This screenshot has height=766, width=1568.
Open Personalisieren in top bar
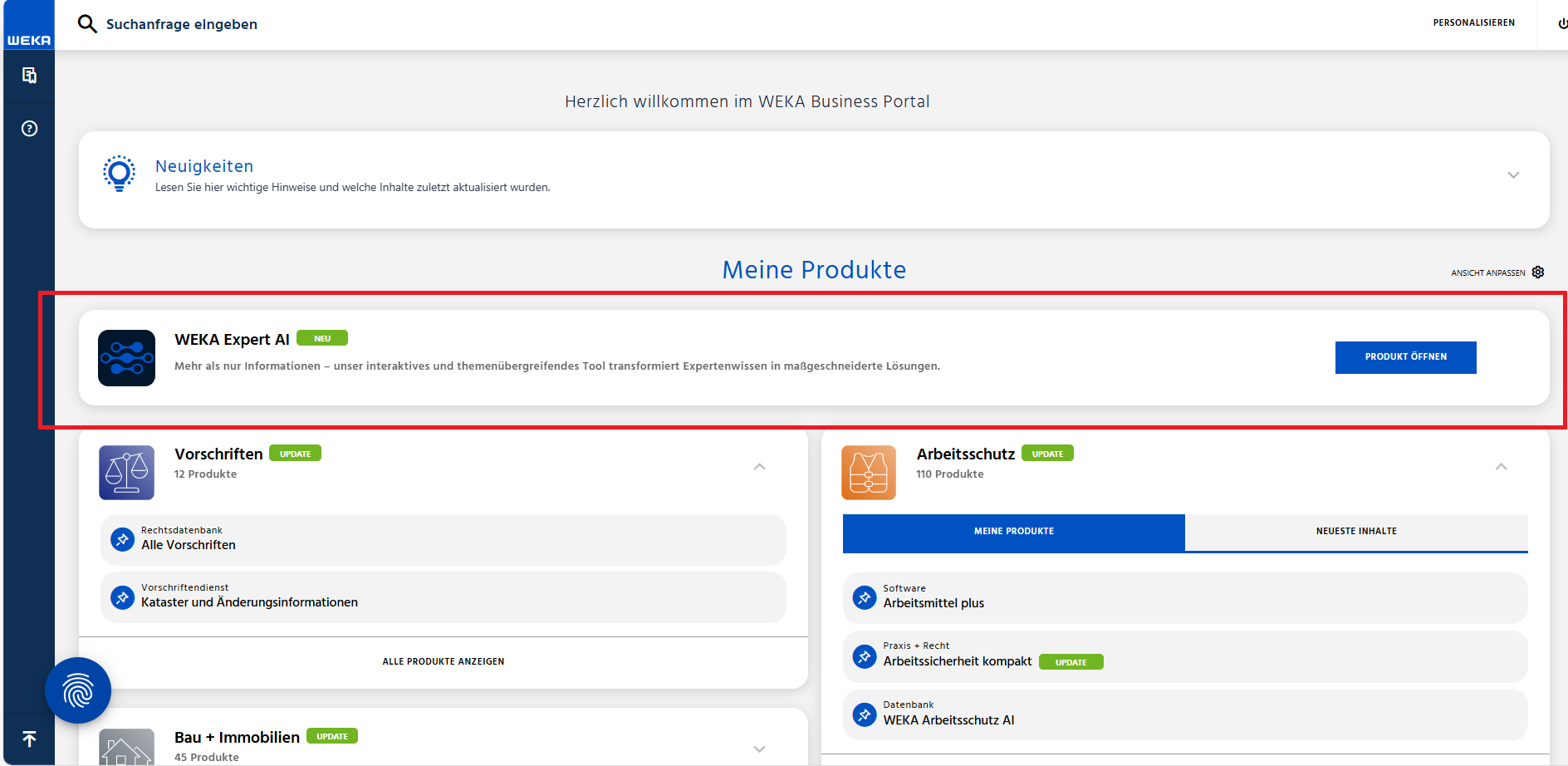1474,23
